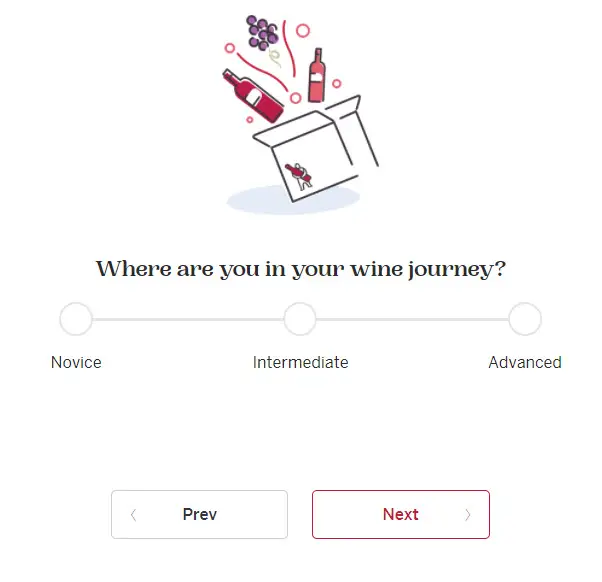
Task: Choose the Intermediate circle on the scale
Action: click(300, 319)
